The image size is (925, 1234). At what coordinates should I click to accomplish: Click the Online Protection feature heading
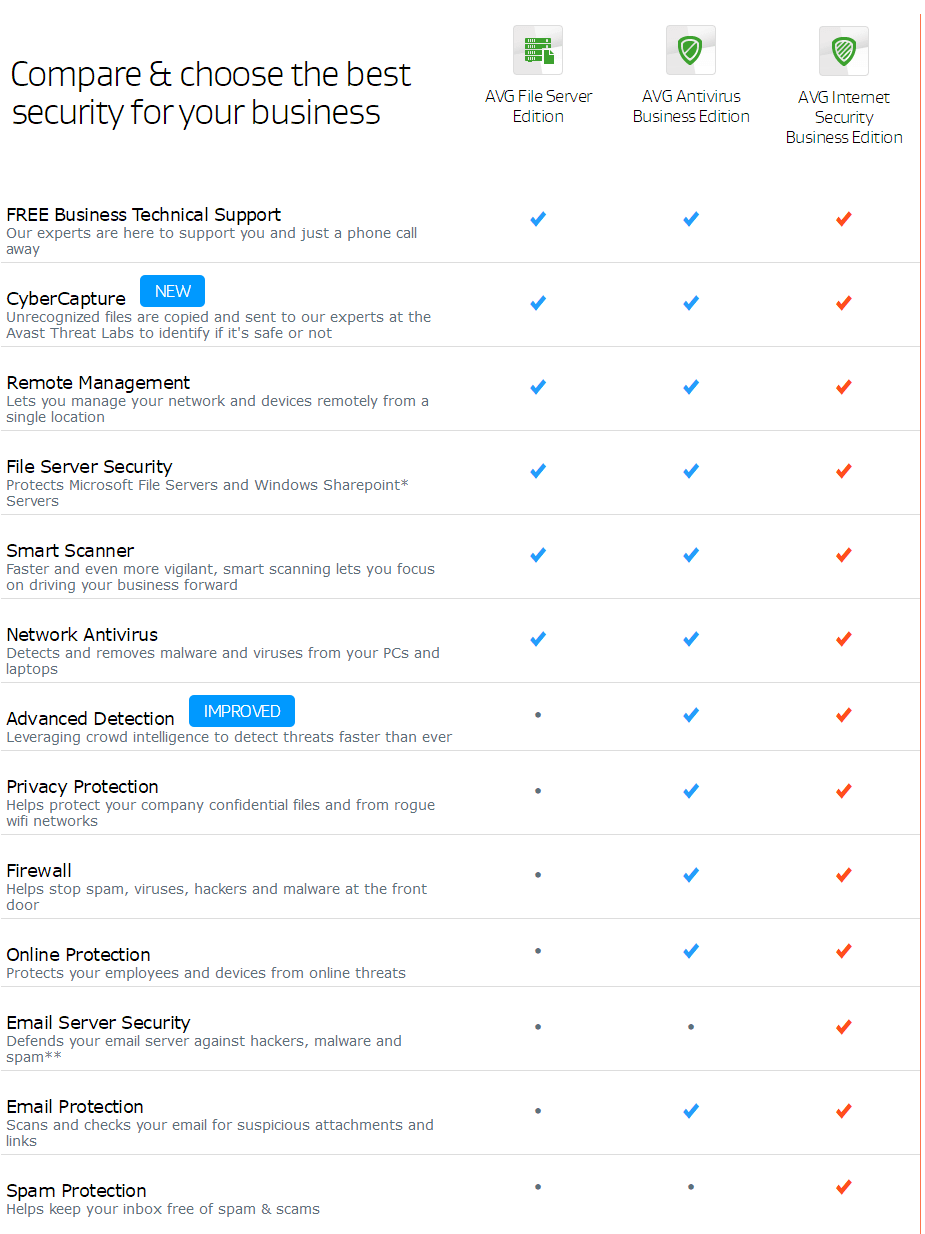tap(78, 954)
